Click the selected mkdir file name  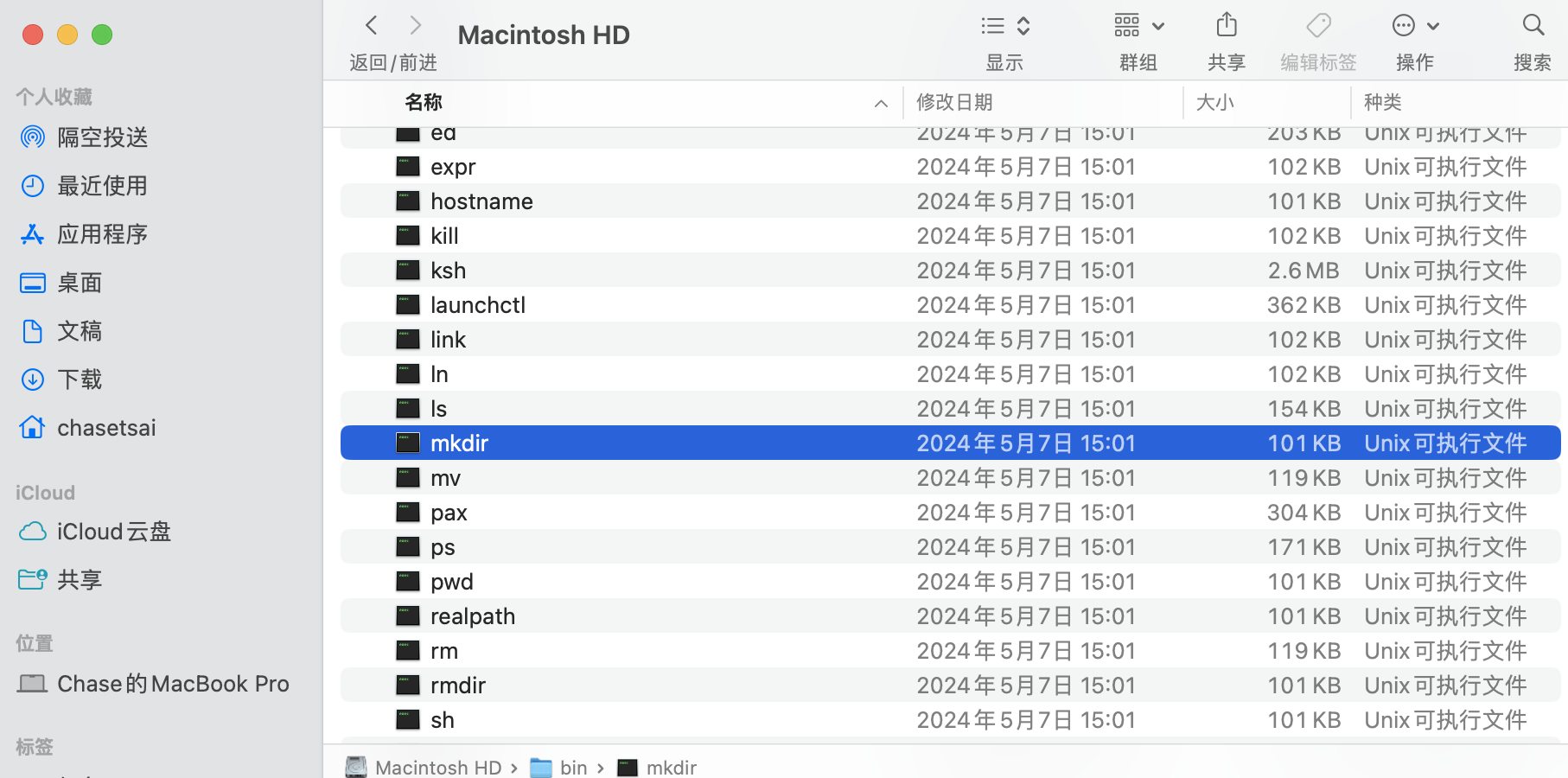pyautogui.click(x=459, y=443)
